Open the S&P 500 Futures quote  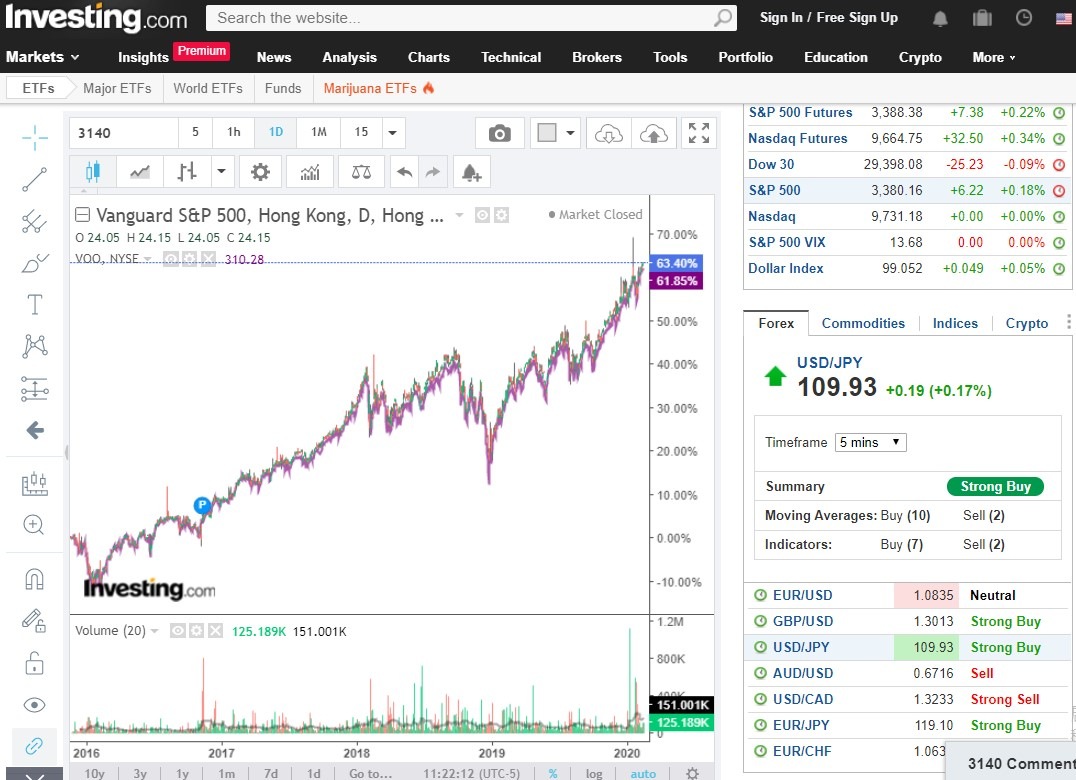(x=800, y=113)
